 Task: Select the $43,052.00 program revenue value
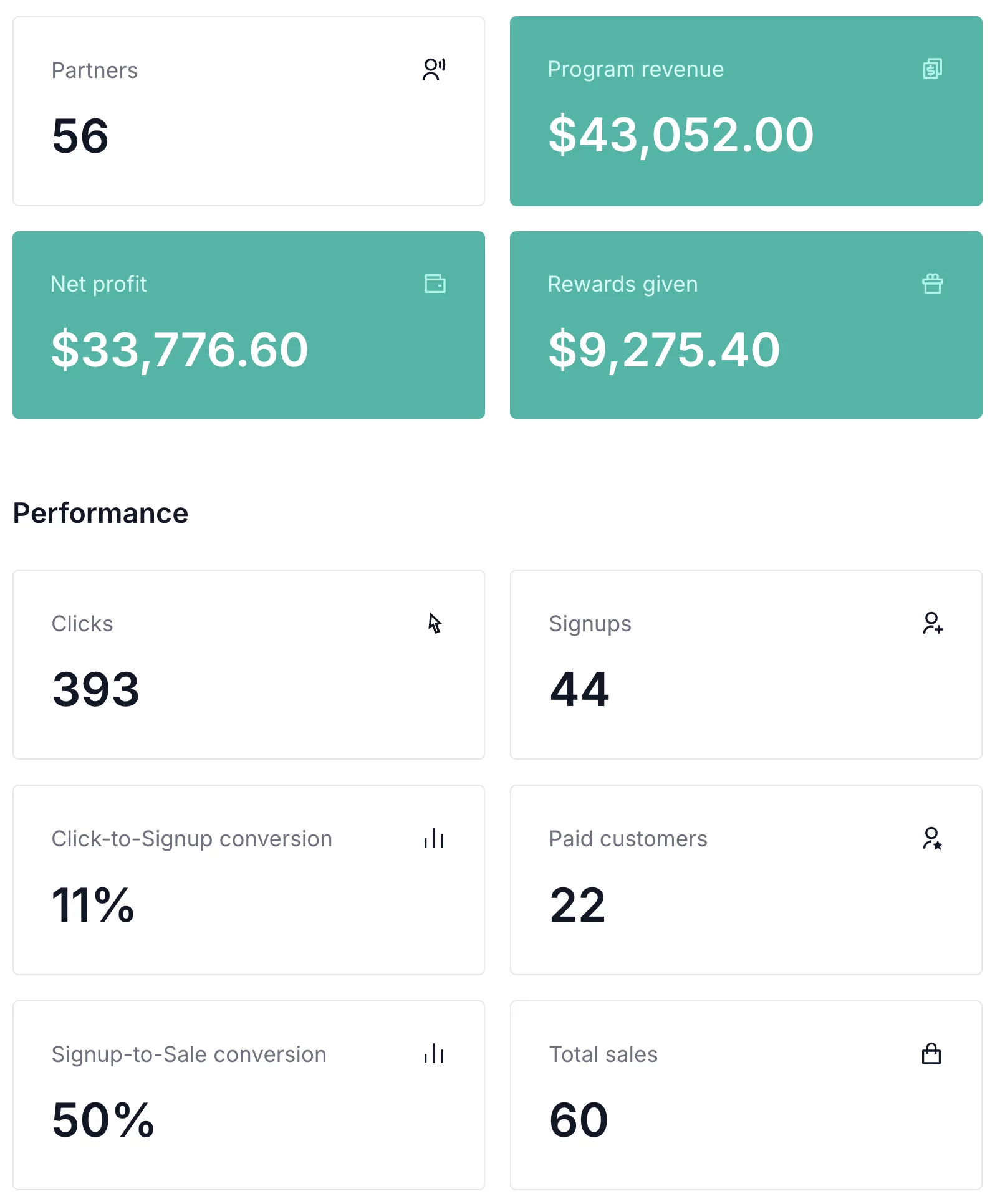pyautogui.click(x=681, y=135)
